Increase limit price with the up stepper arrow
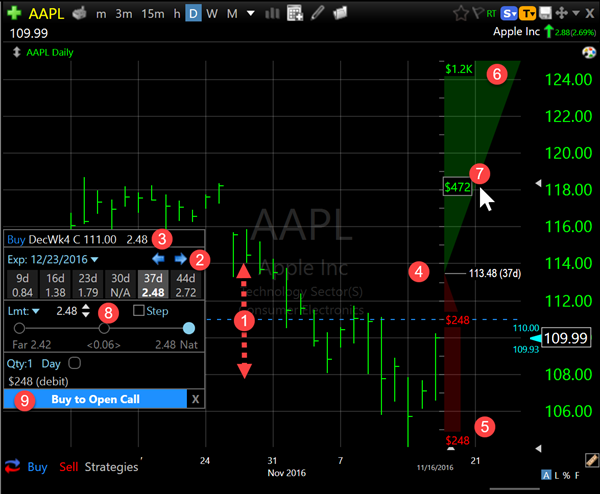This screenshot has height=494, width=600. [x=86, y=307]
